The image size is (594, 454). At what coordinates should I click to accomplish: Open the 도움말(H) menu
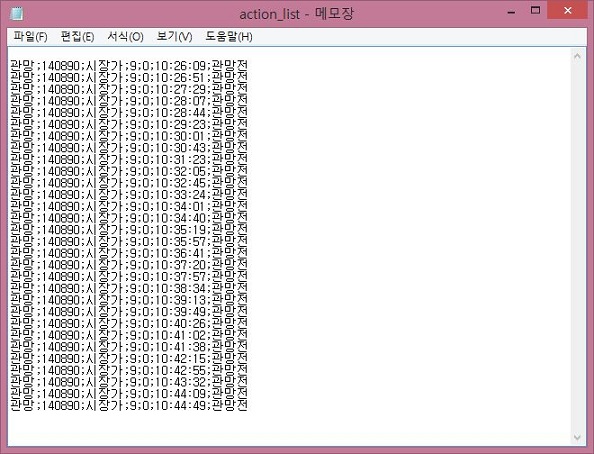(229, 37)
